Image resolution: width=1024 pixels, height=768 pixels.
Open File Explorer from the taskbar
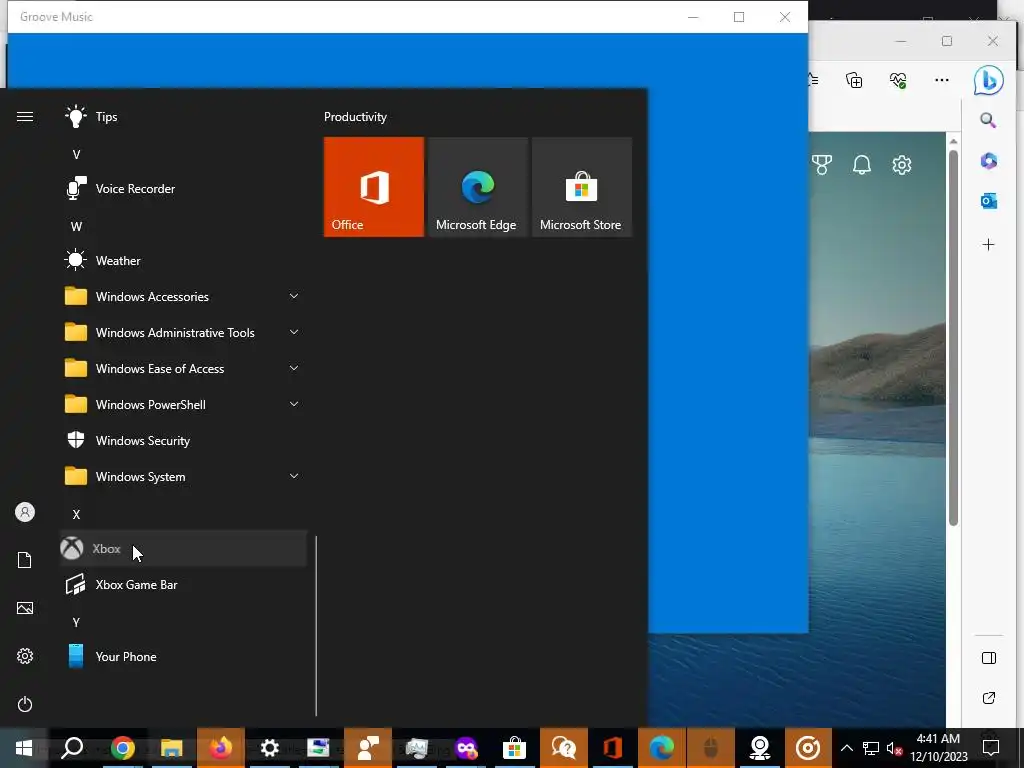[172, 748]
